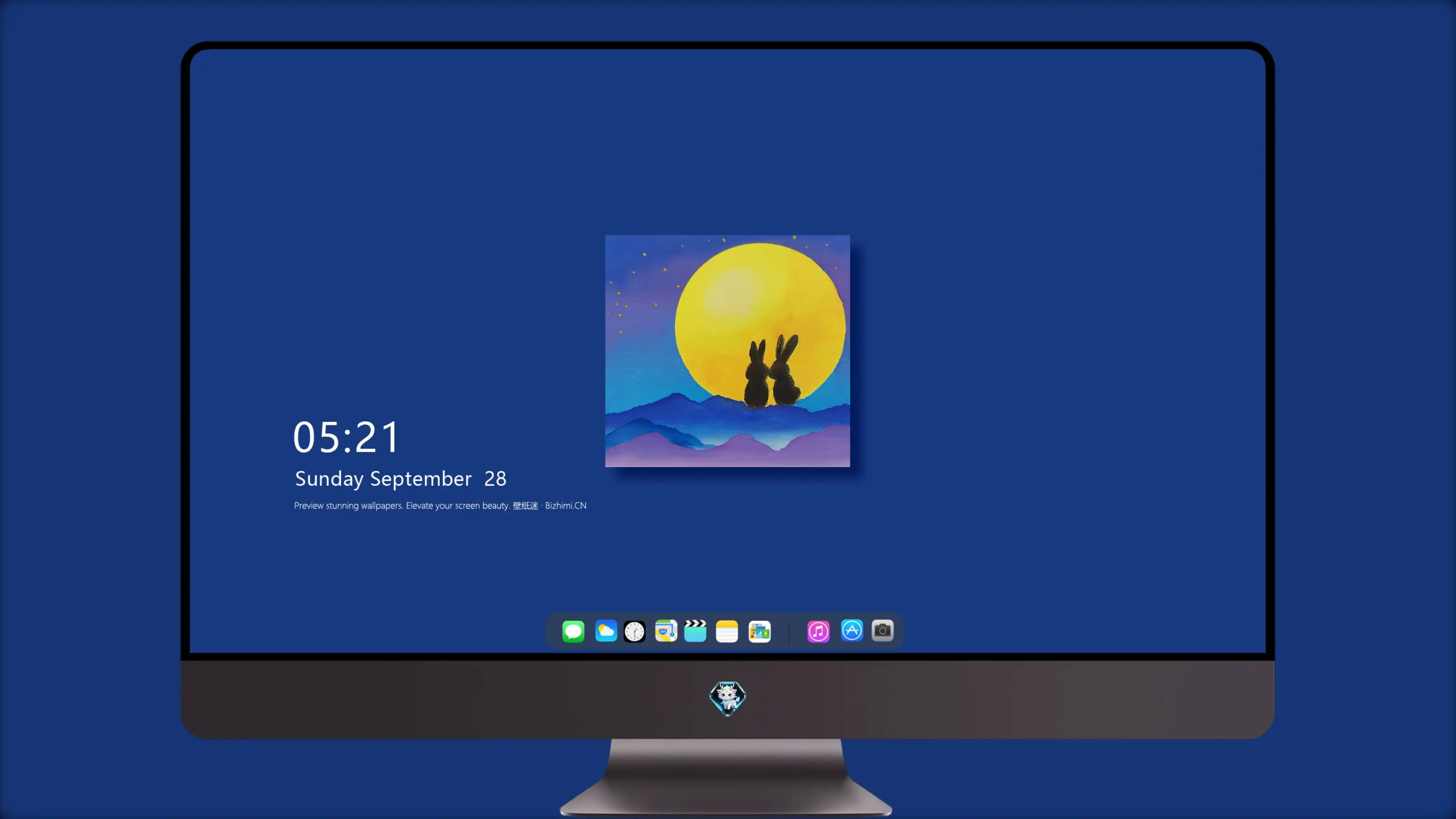Image resolution: width=1456 pixels, height=819 pixels.
Task: Open the Weather app in the dock
Action: [x=606, y=631]
